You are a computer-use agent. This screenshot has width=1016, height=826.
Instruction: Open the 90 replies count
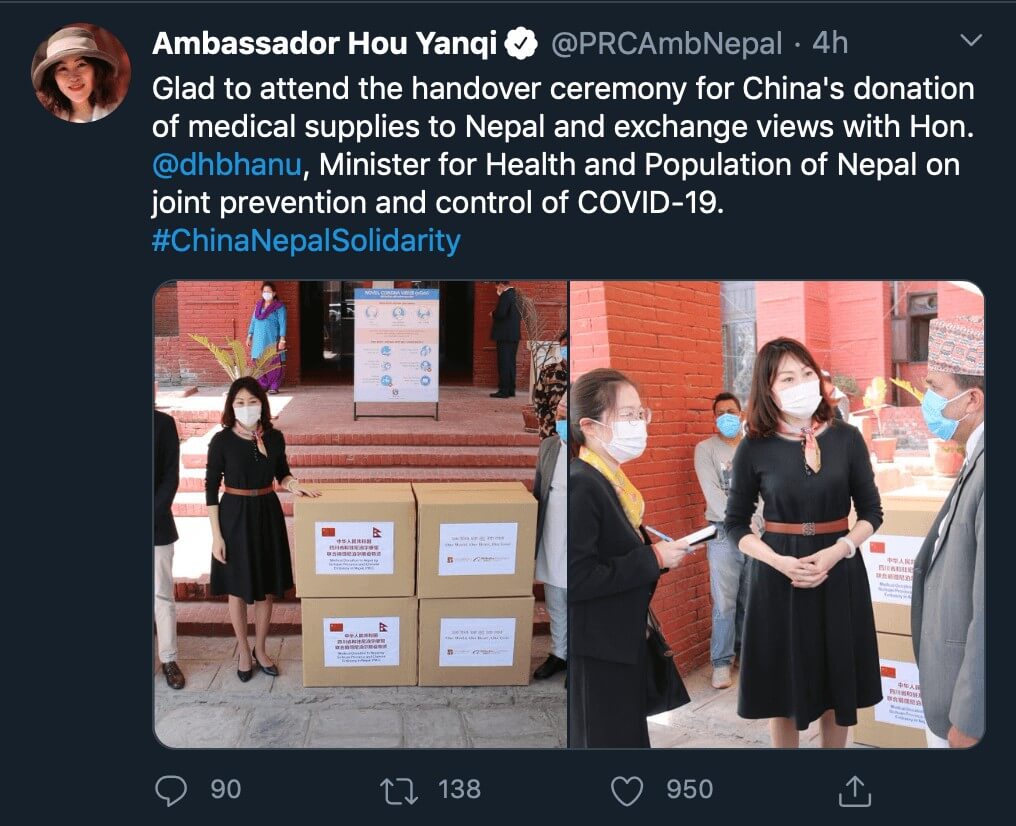coord(225,790)
